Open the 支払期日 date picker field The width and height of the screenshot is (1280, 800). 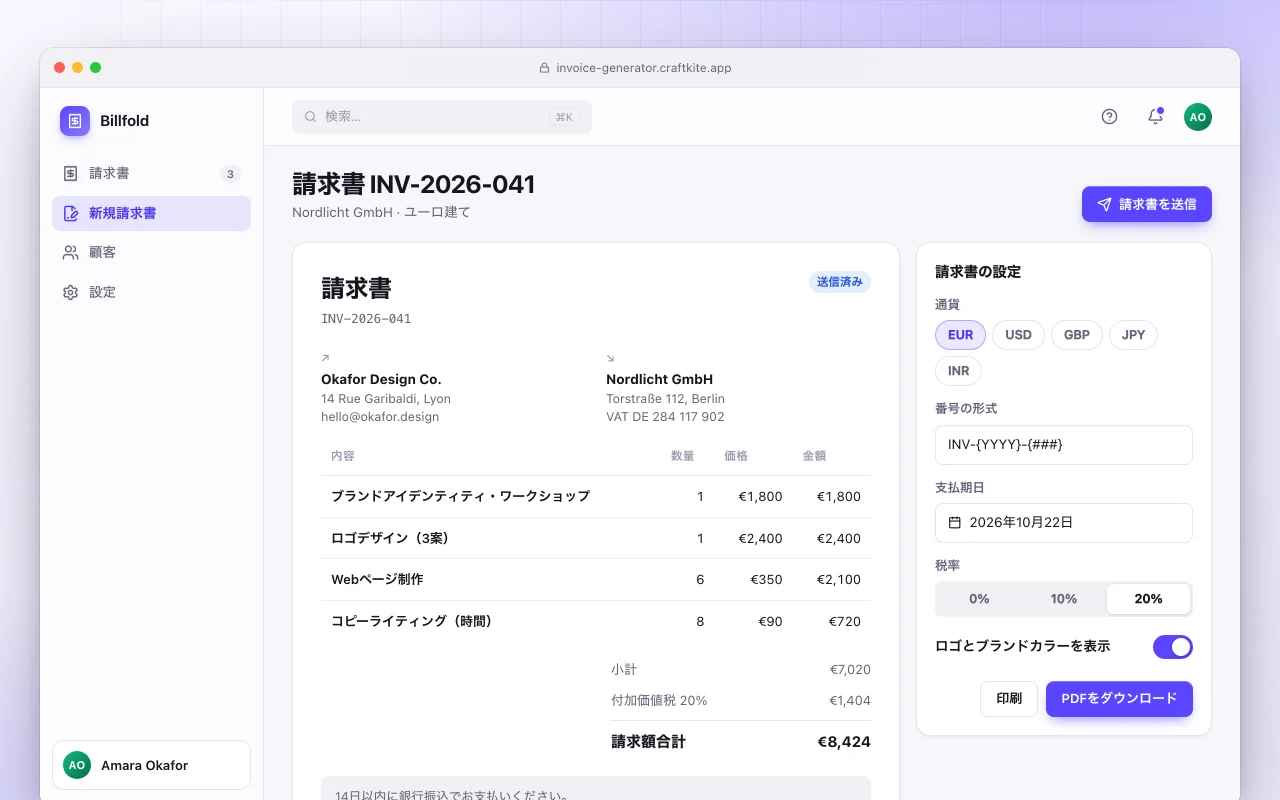(1064, 523)
